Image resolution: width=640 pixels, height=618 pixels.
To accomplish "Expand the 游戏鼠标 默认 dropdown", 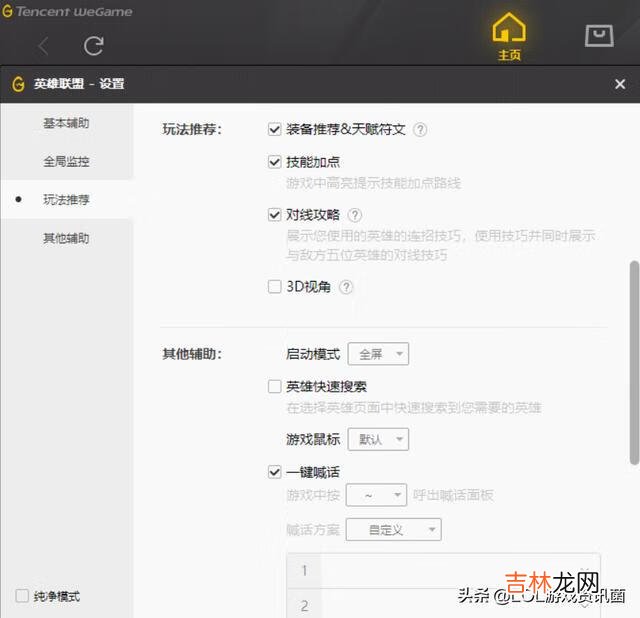I will tap(378, 439).
